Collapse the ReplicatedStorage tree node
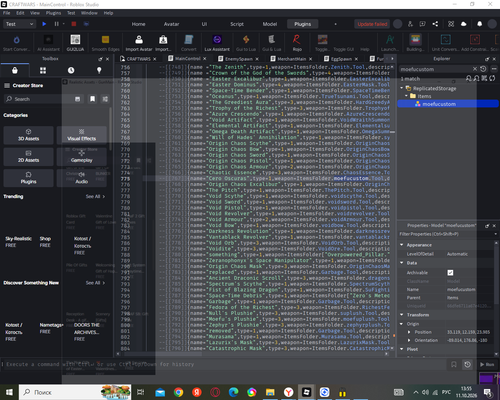The image size is (500, 400). 402,88
